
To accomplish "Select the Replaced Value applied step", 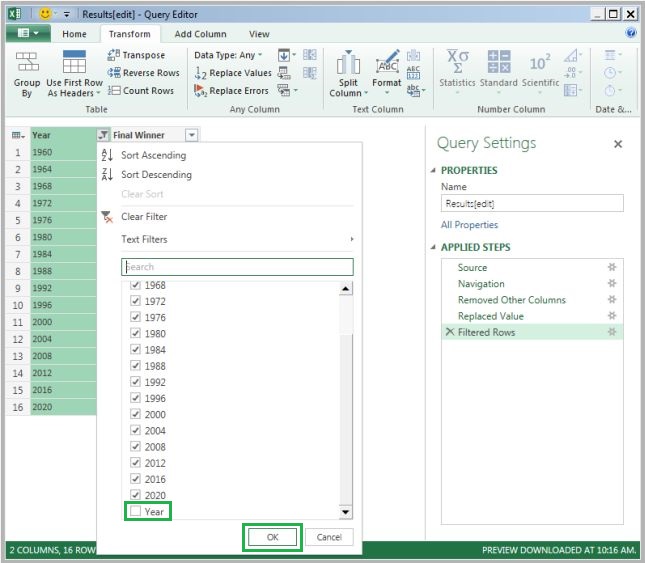I will tap(491, 316).
